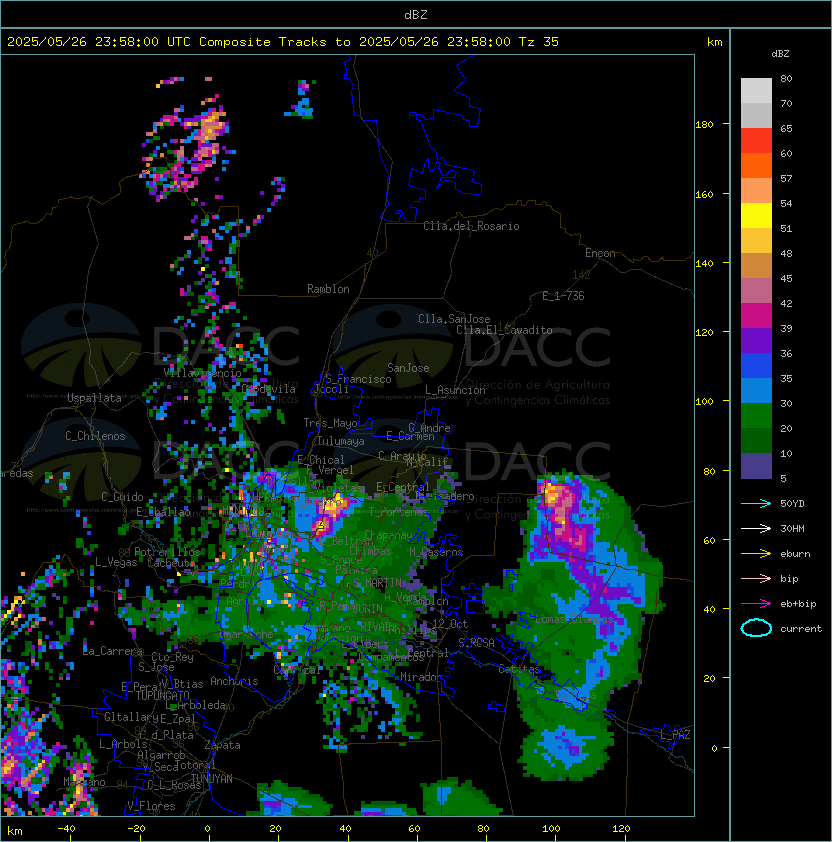Click the 'V_Flores' map label

[x=151, y=806]
